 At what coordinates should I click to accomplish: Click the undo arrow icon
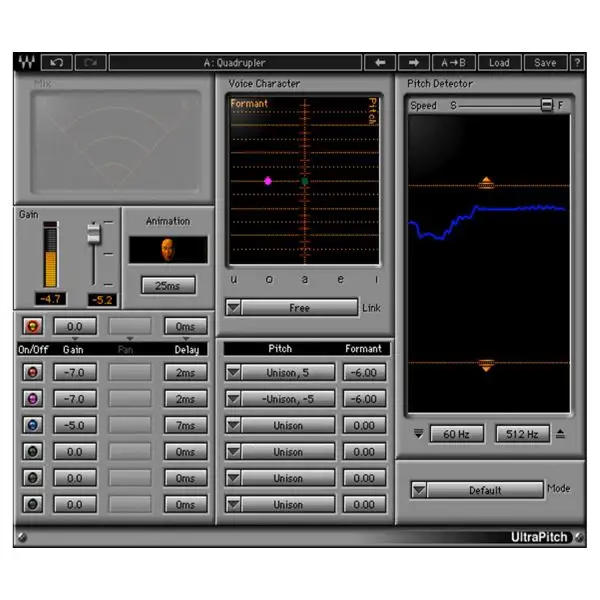(x=57, y=62)
